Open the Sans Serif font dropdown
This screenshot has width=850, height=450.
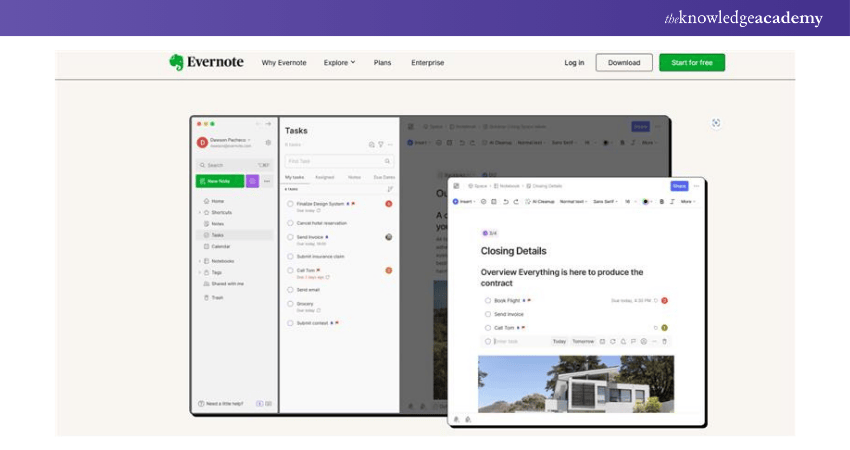click(x=605, y=201)
